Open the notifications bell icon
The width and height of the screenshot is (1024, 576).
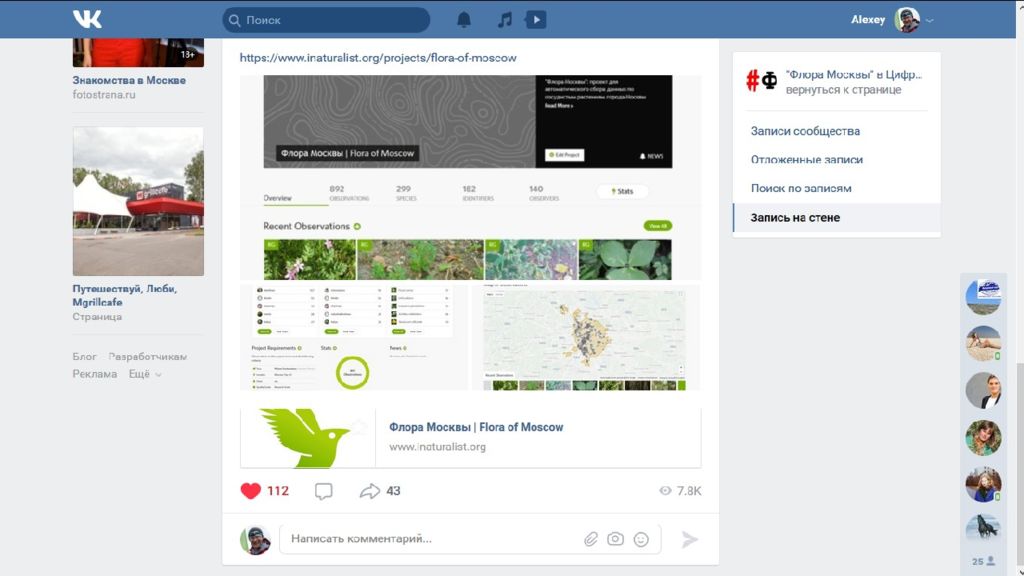(464, 20)
